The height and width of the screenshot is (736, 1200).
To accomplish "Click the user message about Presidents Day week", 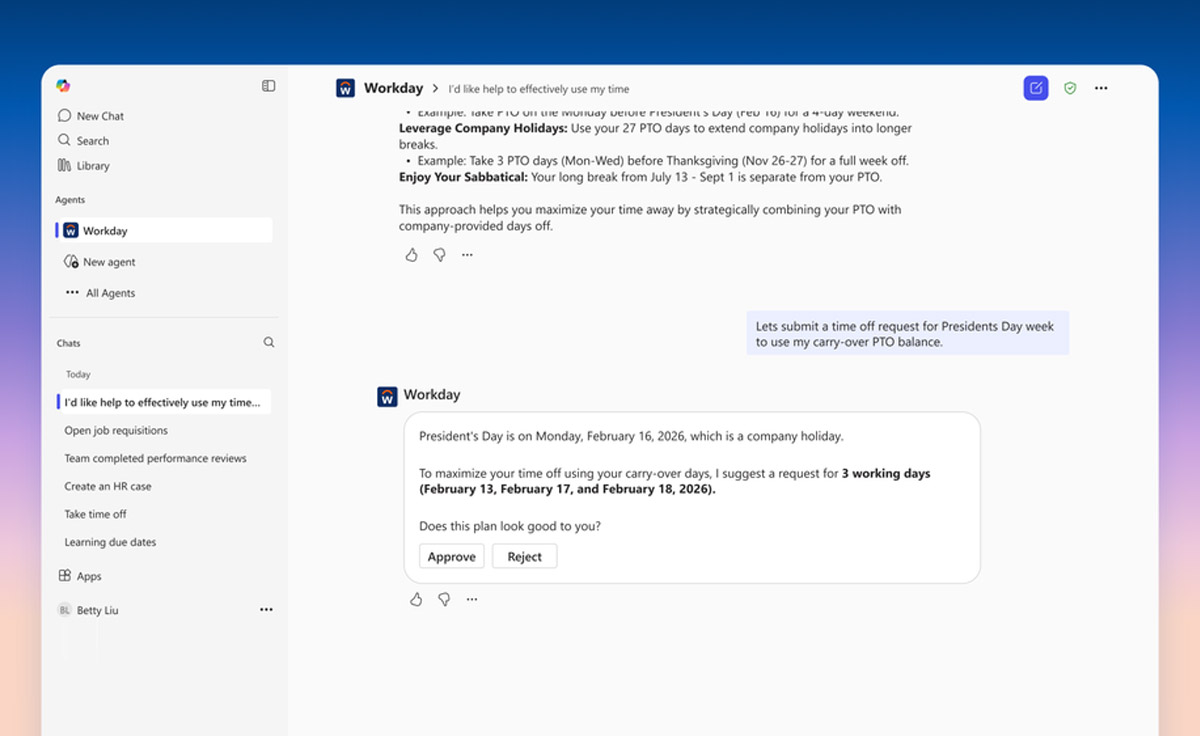I will (x=908, y=334).
